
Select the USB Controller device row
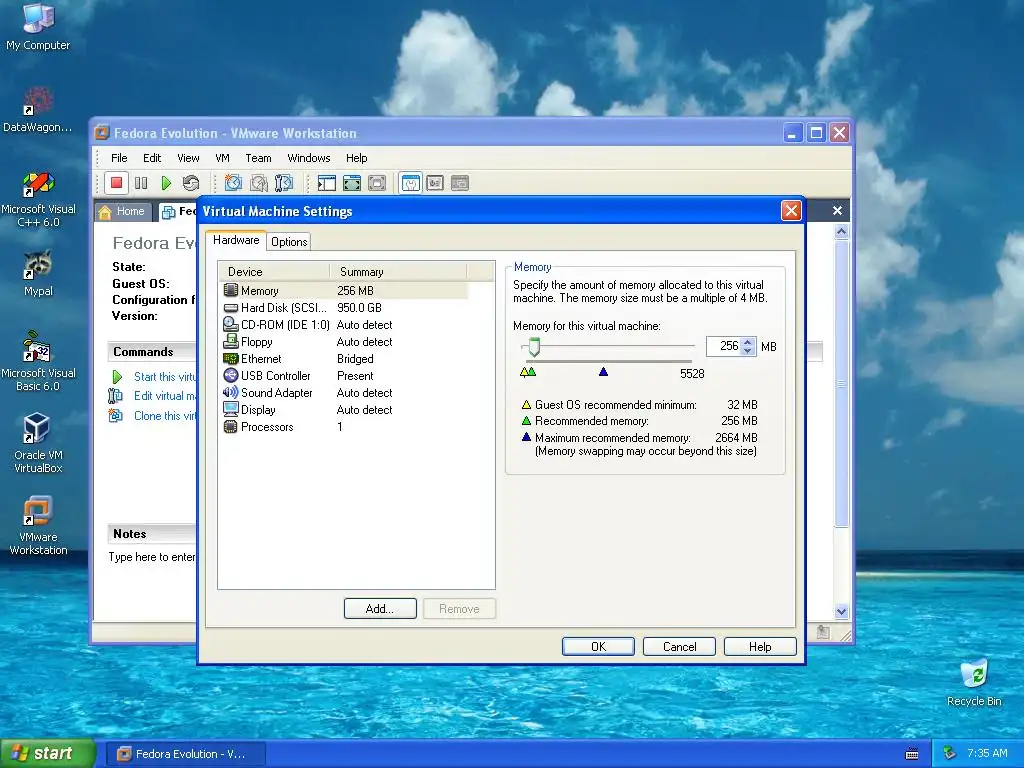coord(345,376)
